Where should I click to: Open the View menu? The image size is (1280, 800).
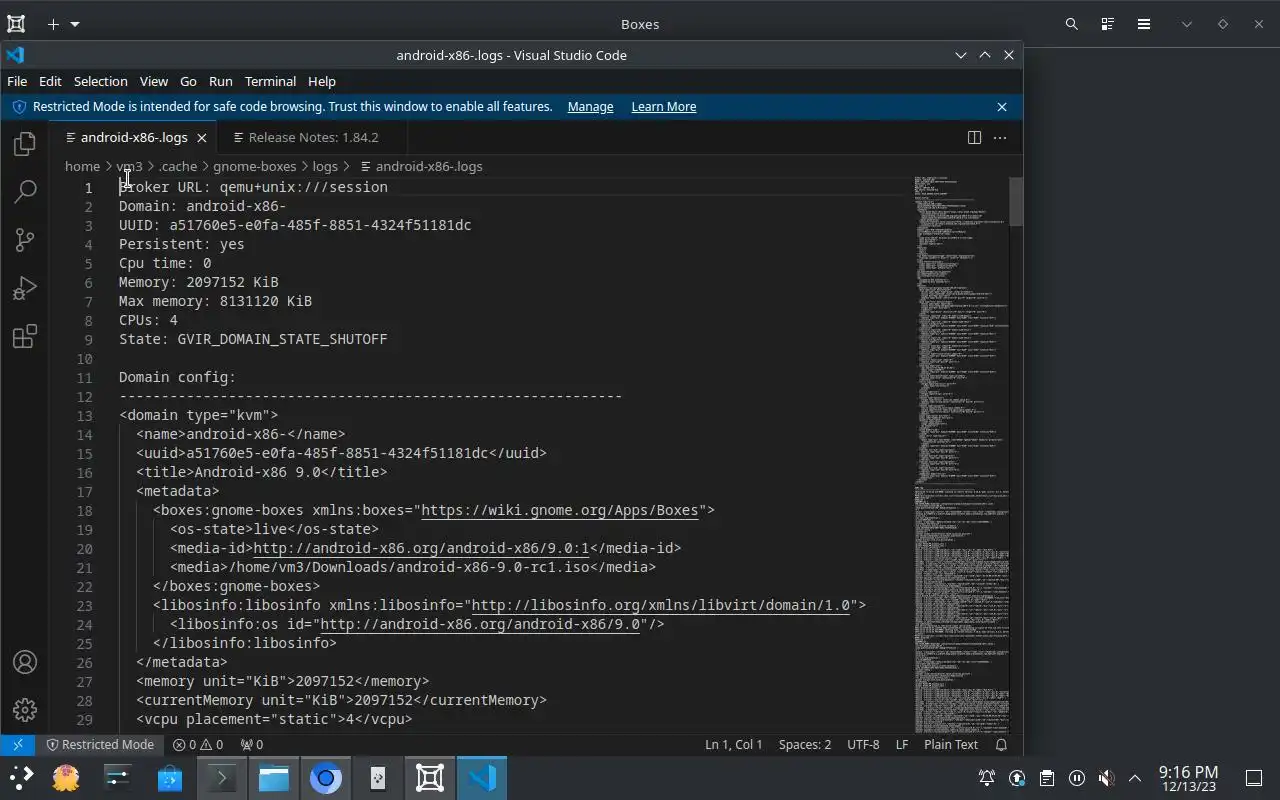[153, 81]
